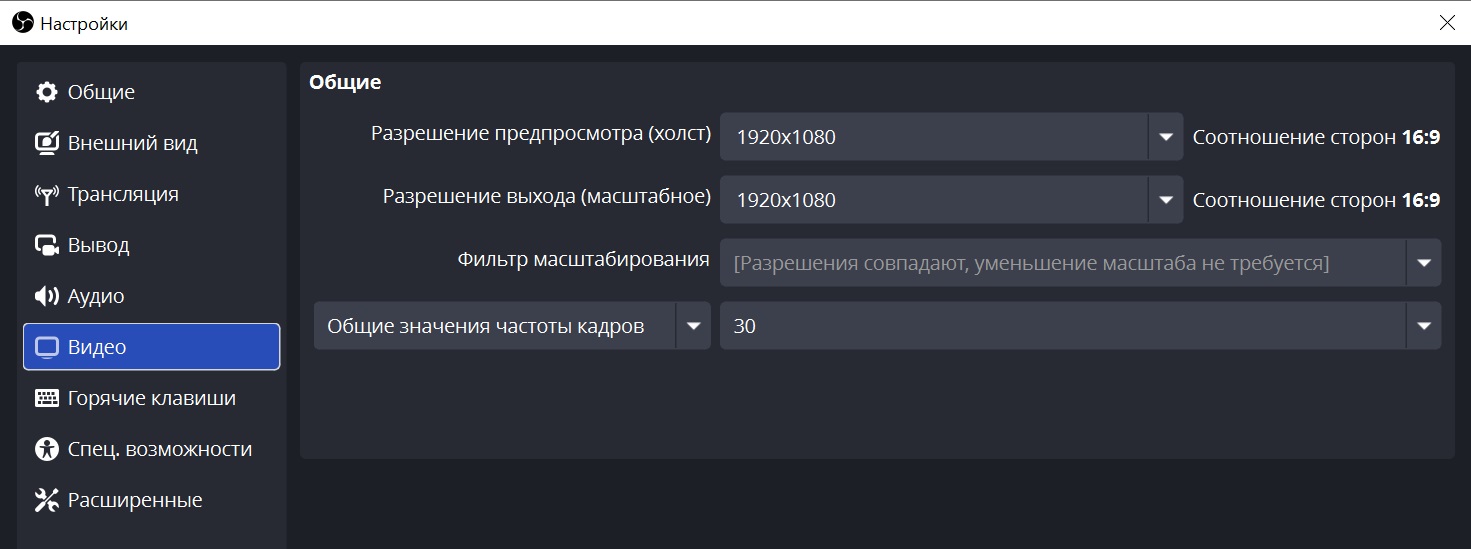Switch to the Аудио settings section
Screen dimensions: 1471x549
pyautogui.click(x=96, y=296)
